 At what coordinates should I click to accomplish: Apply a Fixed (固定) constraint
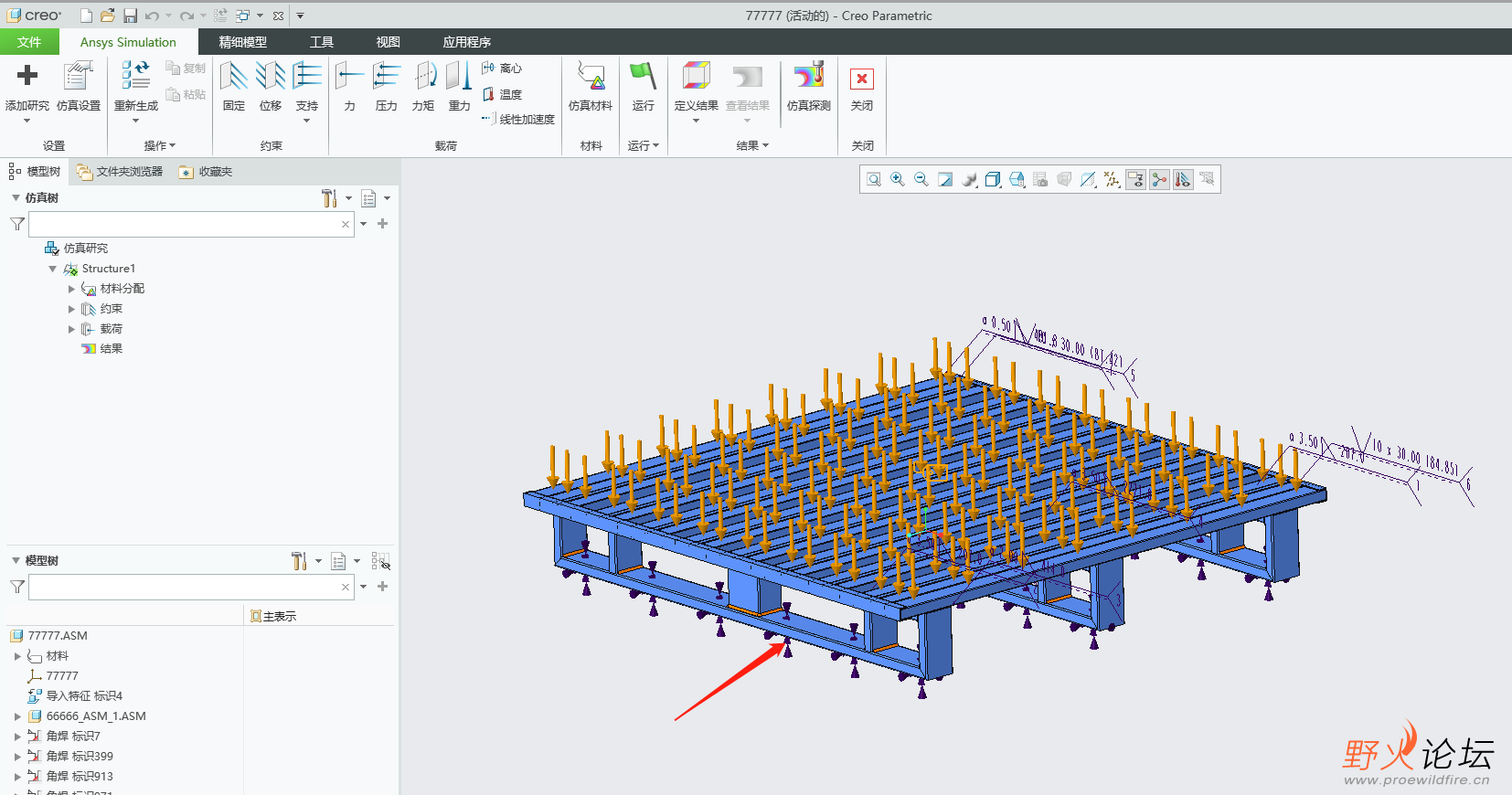coord(234,86)
